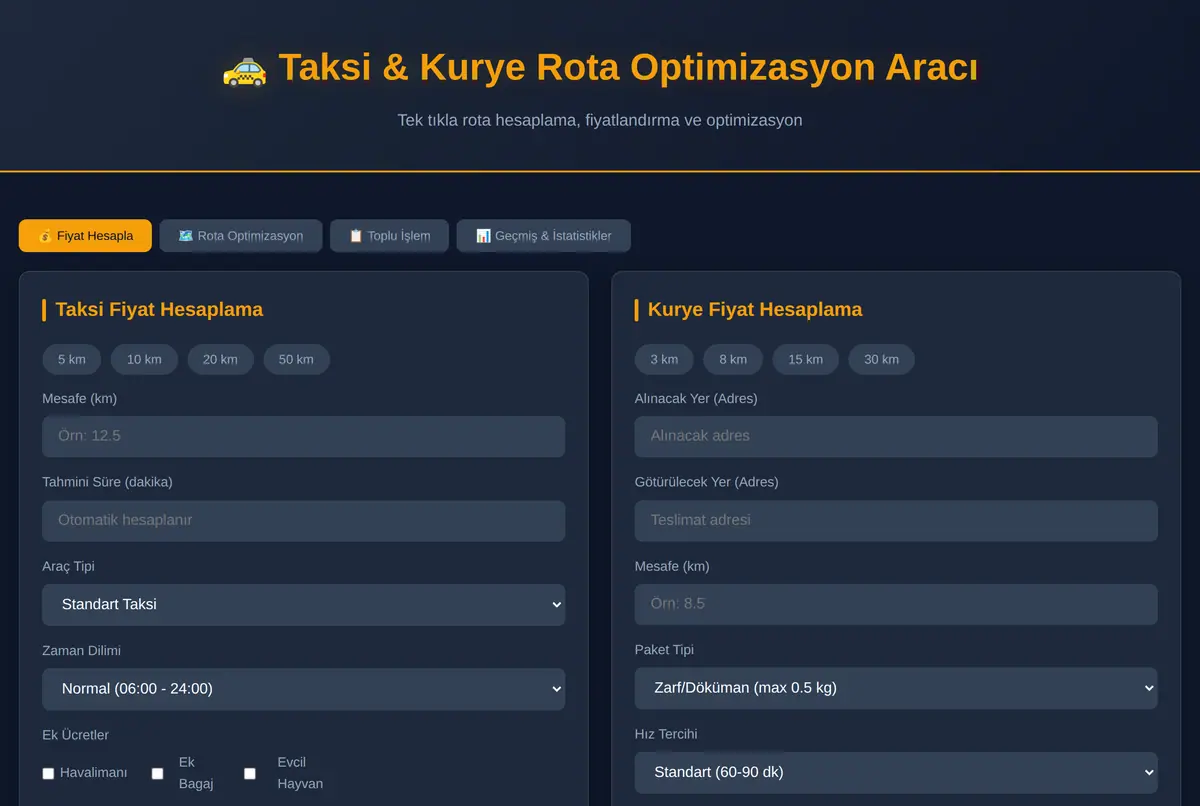Enable the Havalimanı checkbox
The image size is (1200, 806).
[48, 773]
